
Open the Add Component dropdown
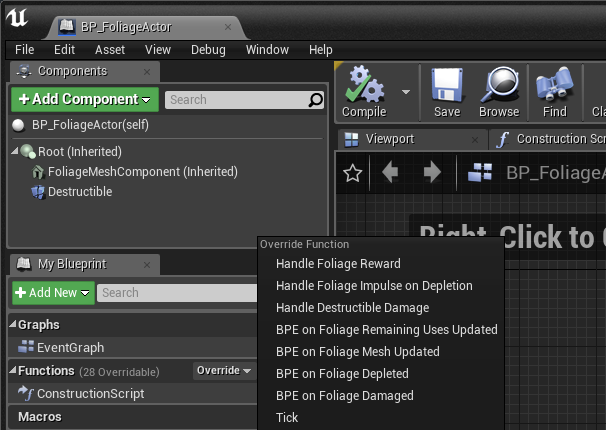coord(85,100)
